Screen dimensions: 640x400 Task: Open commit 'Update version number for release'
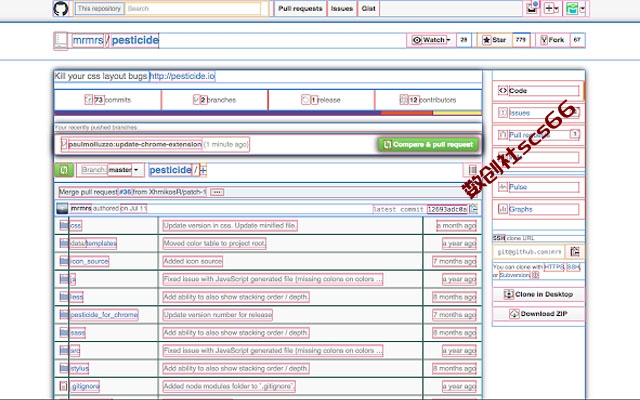tap(218, 315)
